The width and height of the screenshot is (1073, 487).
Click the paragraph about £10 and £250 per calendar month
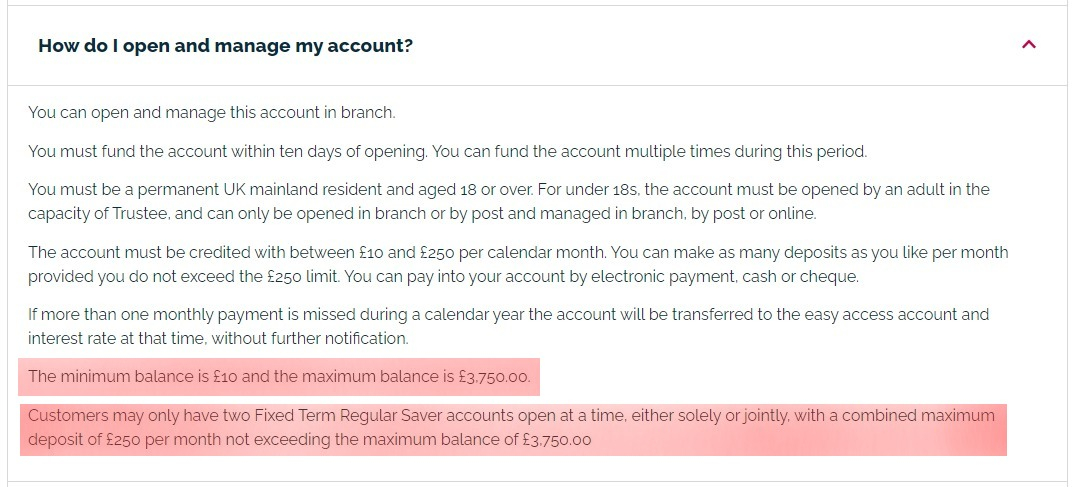pyautogui.click(x=518, y=264)
